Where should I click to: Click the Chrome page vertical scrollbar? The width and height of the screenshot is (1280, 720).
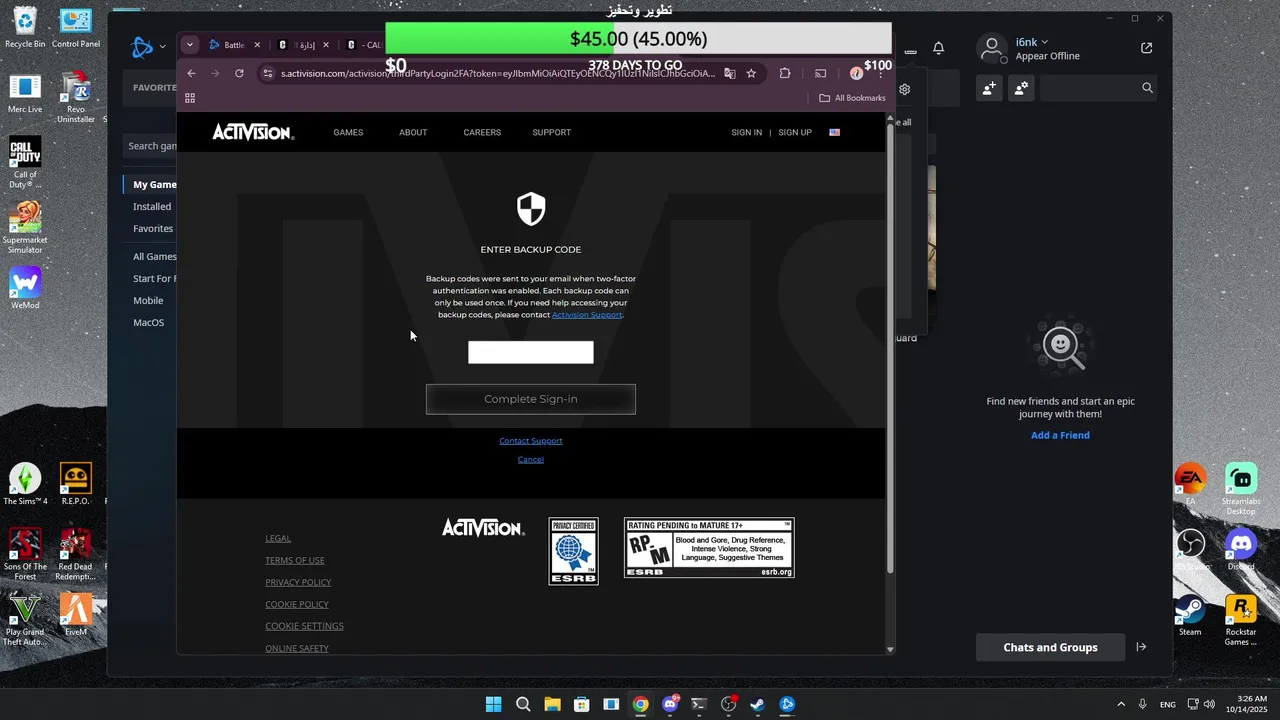click(890, 350)
